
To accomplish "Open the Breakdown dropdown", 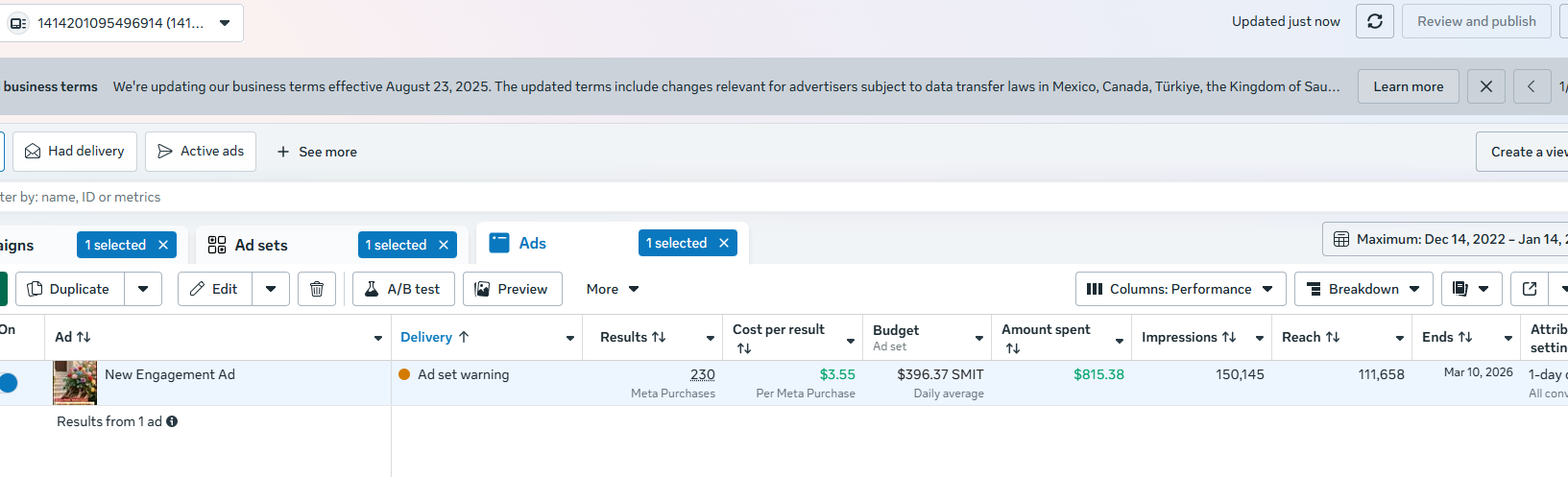I will click(x=1363, y=289).
